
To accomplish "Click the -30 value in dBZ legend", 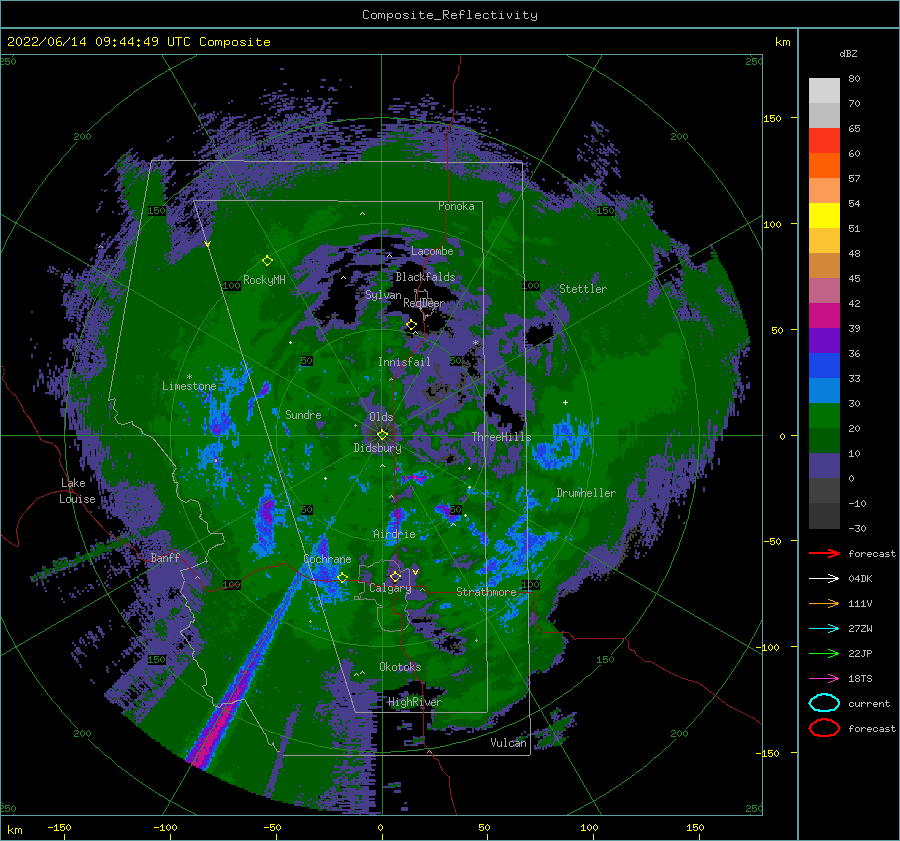I will tap(857, 528).
